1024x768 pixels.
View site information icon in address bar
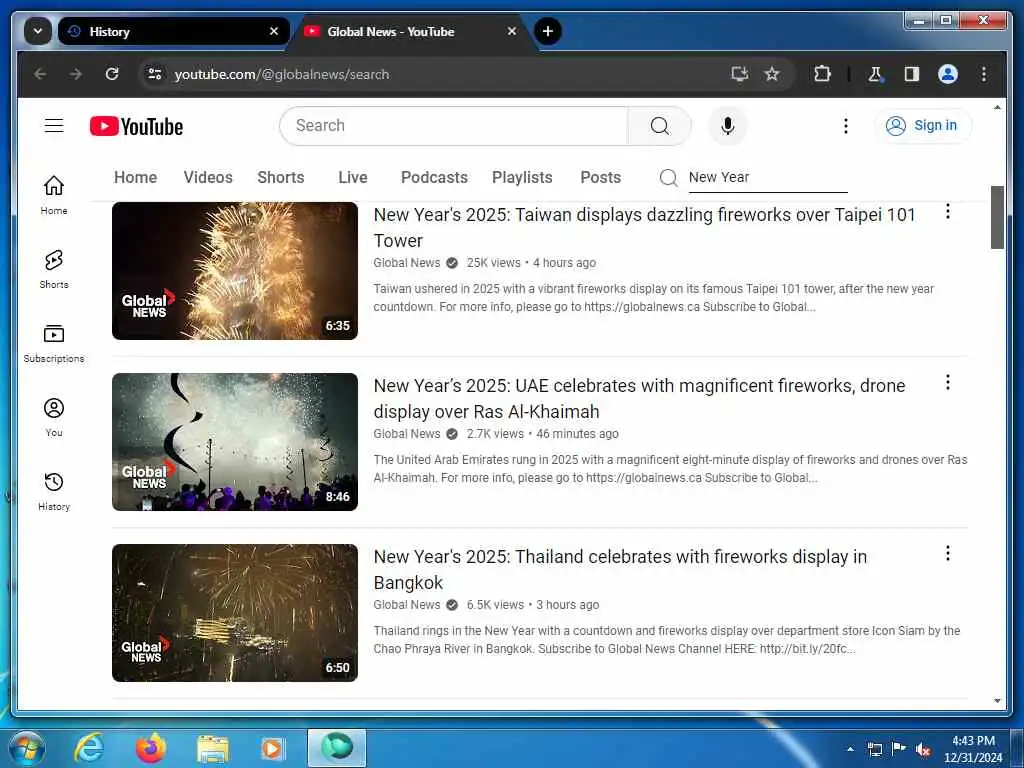(155, 74)
